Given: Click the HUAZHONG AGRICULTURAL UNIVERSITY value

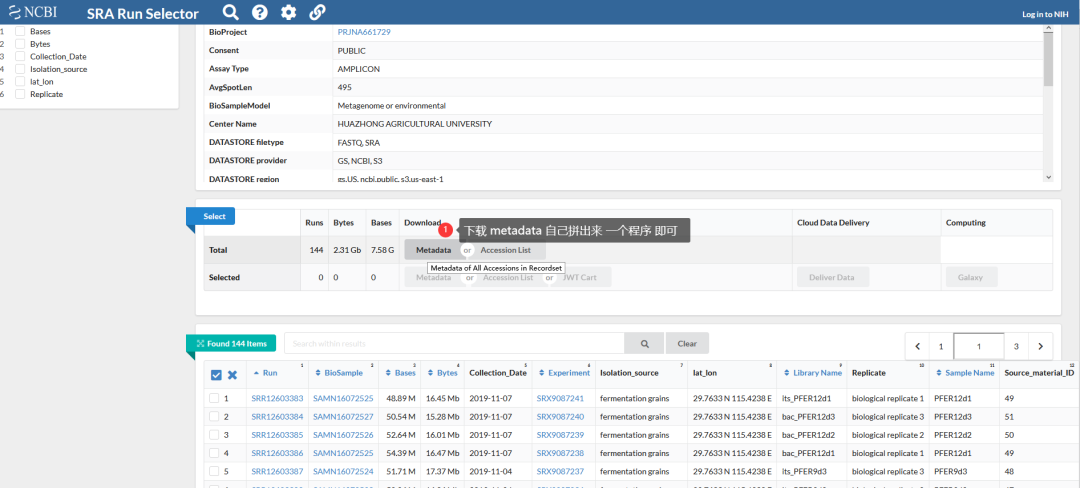Looking at the screenshot, I should [x=415, y=124].
